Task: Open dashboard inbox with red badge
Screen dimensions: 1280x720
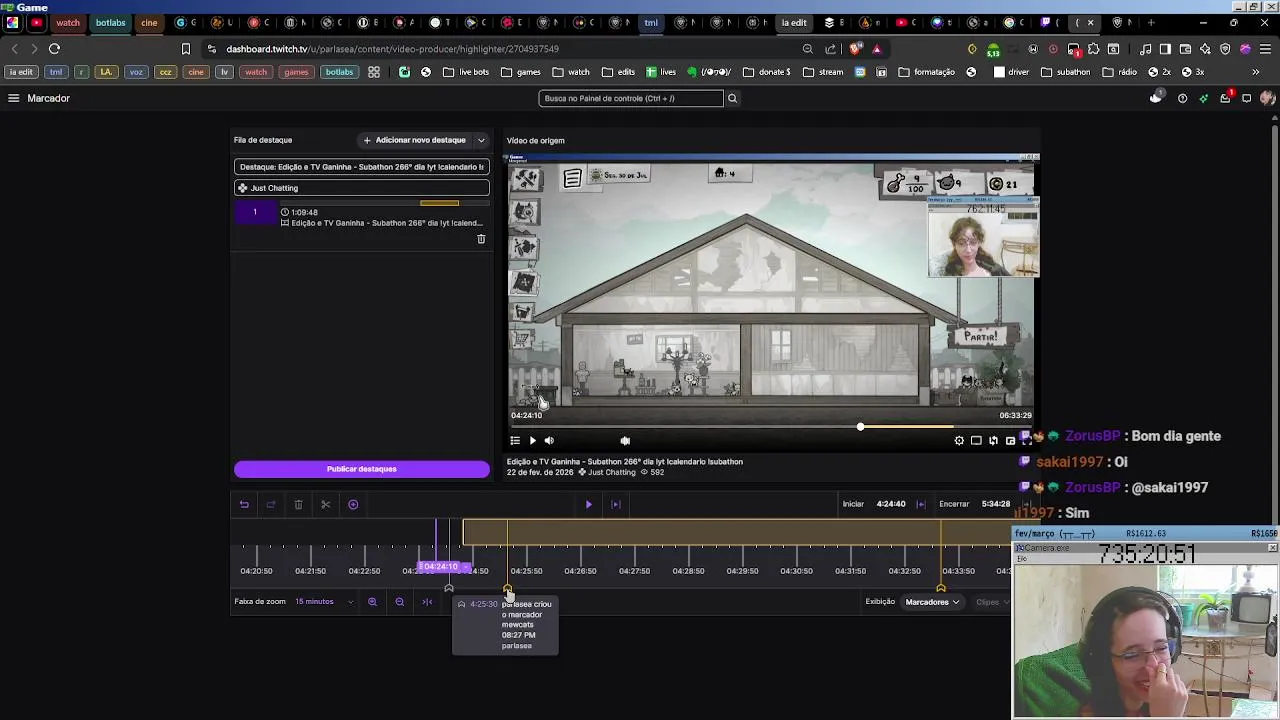Action: pos(1225,98)
